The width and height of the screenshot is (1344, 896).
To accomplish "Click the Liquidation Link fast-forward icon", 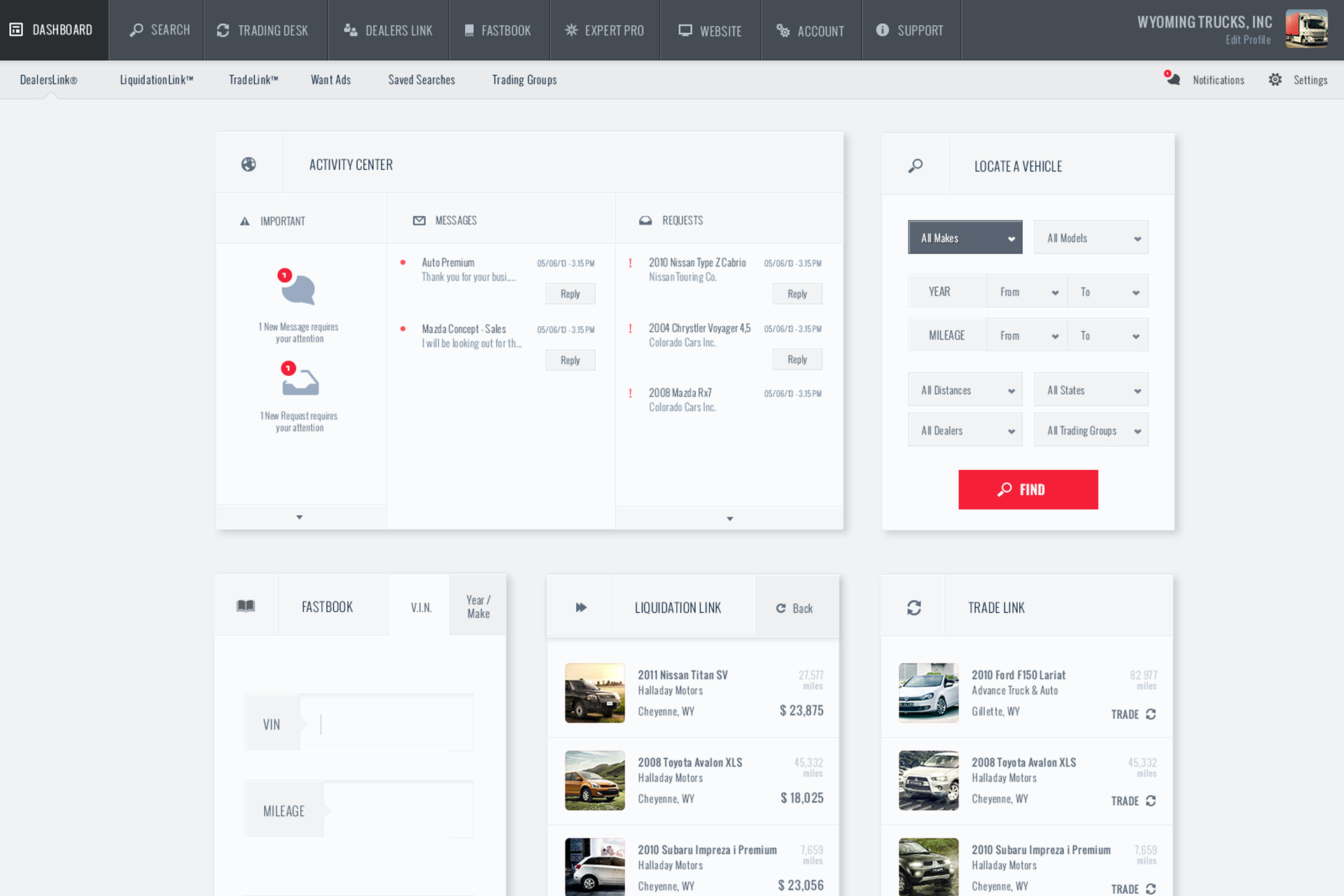I will pos(581,608).
